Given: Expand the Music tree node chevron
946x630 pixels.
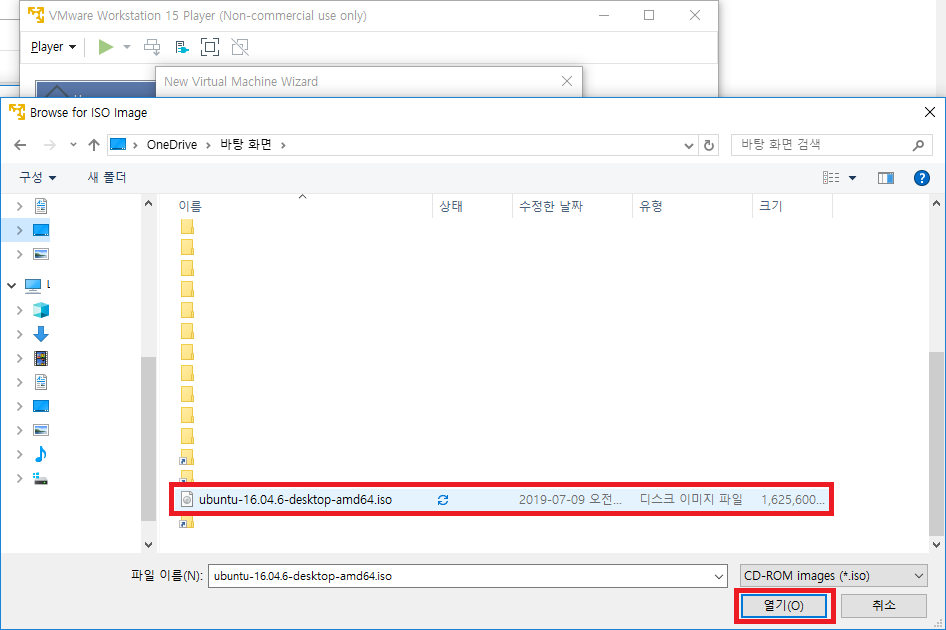Looking at the screenshot, I should click(19, 454).
